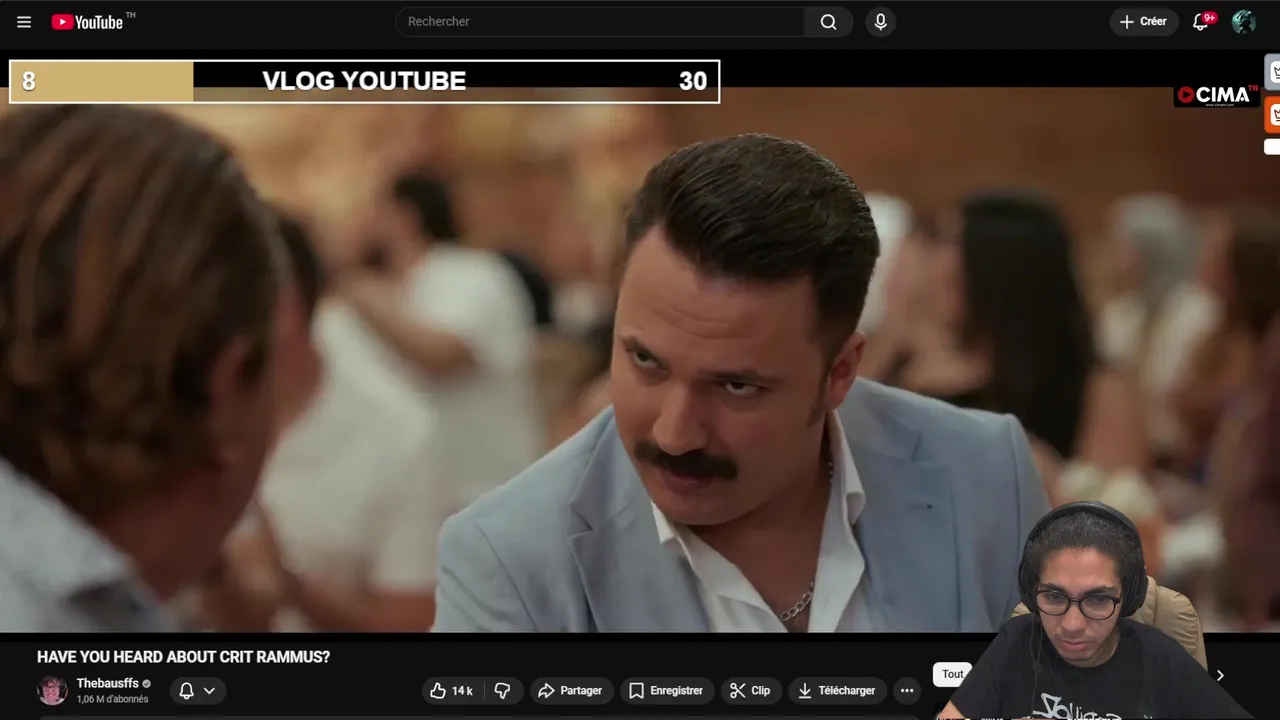Create a Clip with scissors button
This screenshot has height=720, width=1280.
tap(750, 690)
